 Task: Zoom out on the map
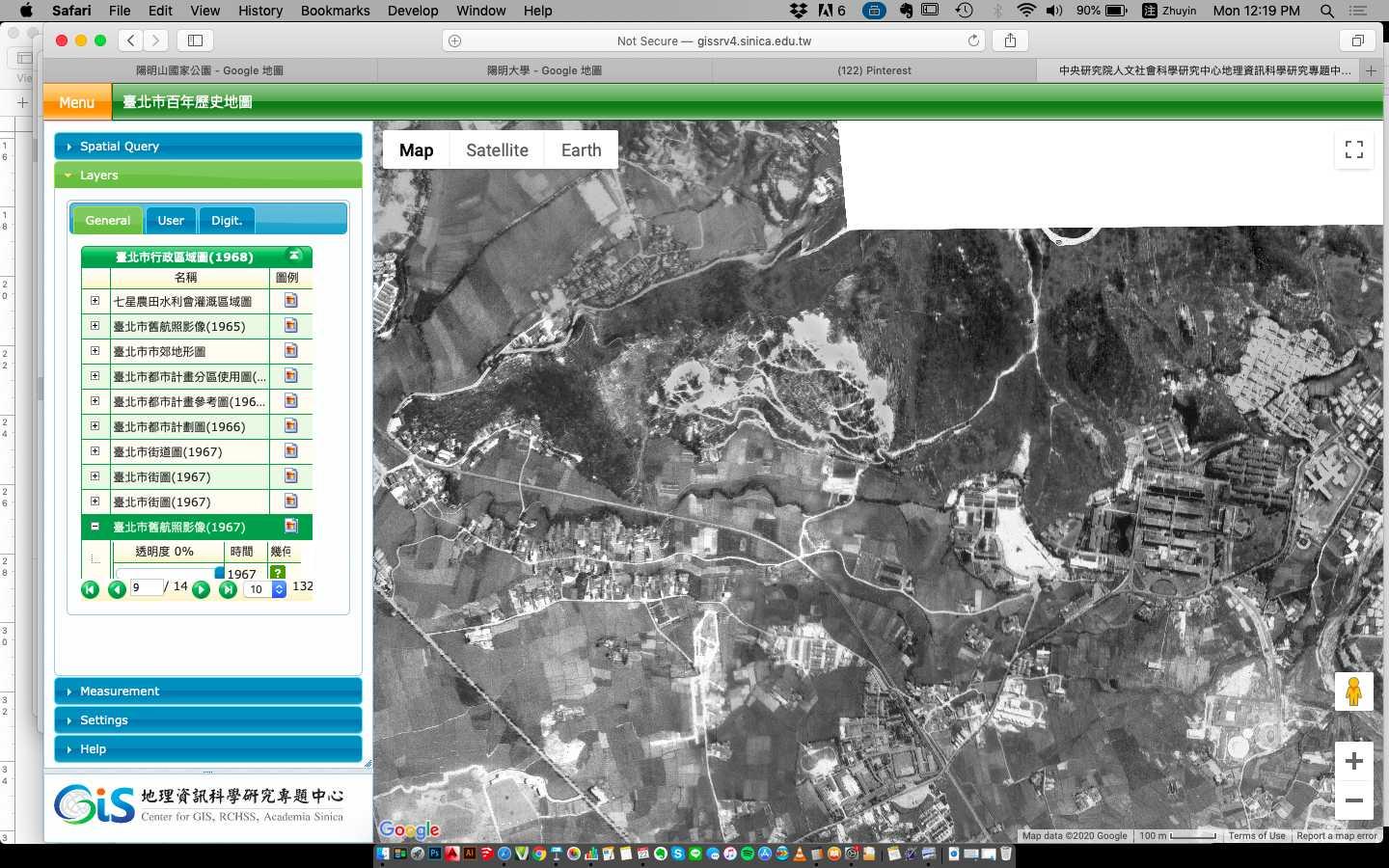point(1353,800)
